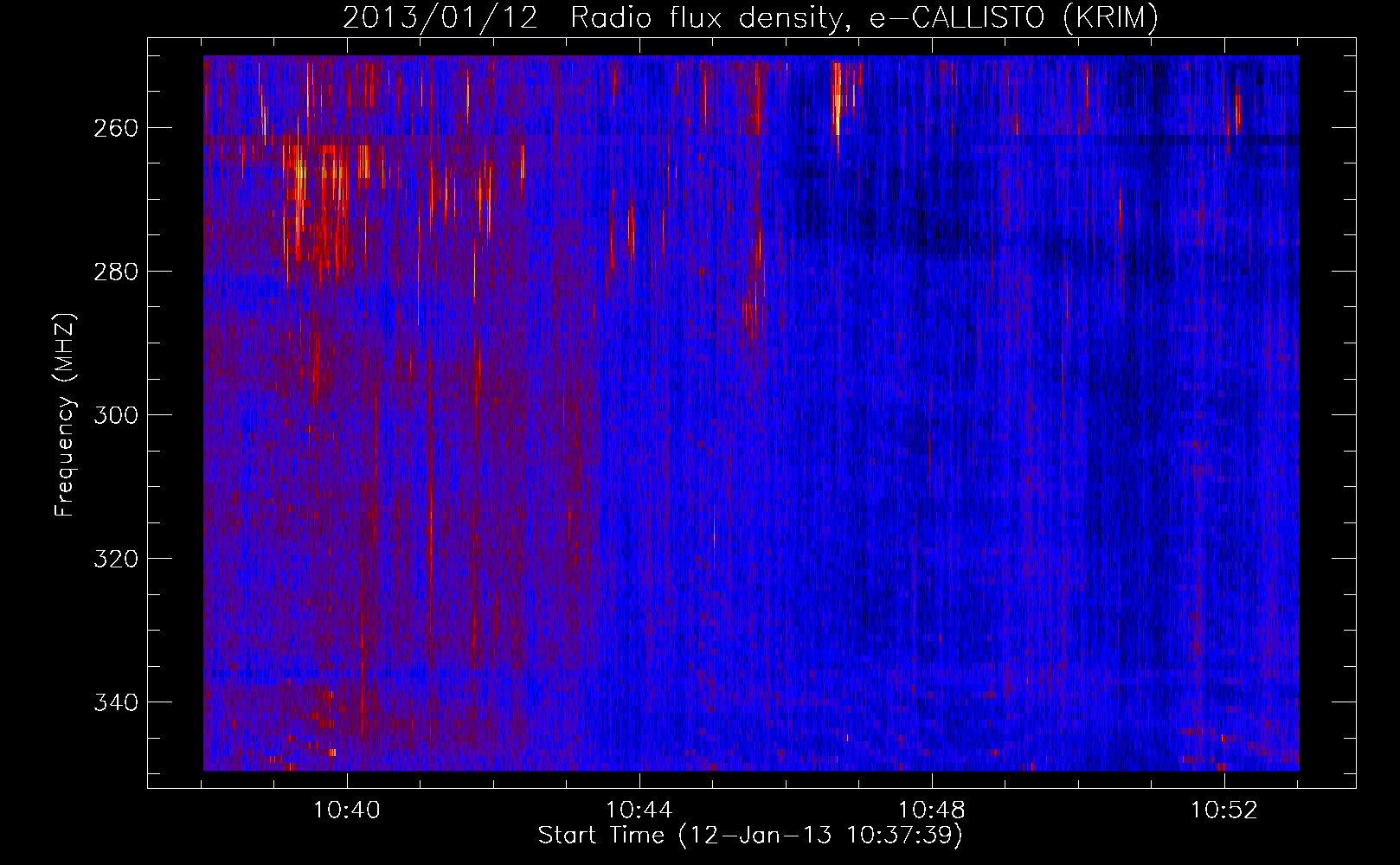Click the 'Frequency (MHZ)' axis label
This screenshot has height=865, width=1400.
[x=65, y=414]
